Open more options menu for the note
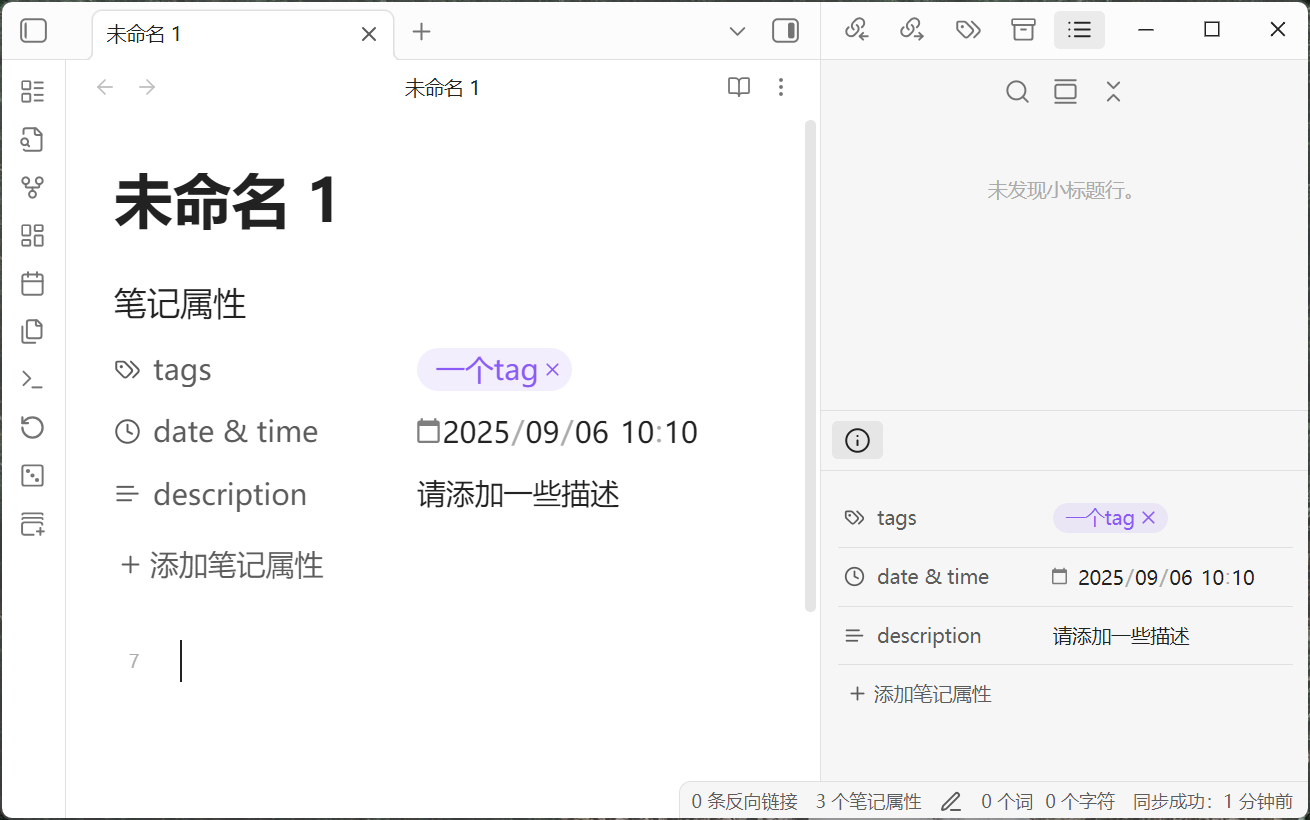The width and height of the screenshot is (1310, 820). point(781,88)
